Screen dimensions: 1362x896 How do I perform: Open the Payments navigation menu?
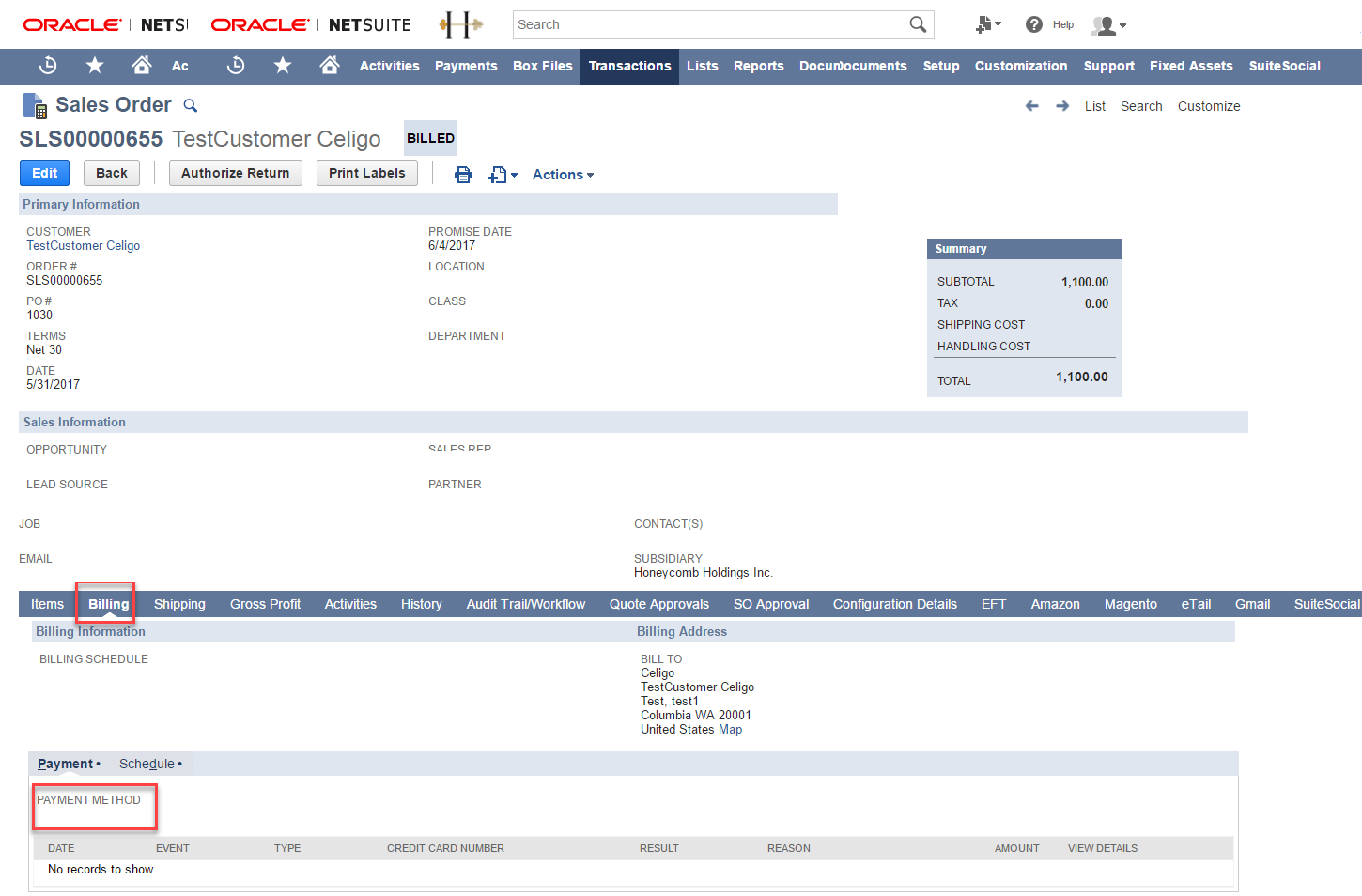click(466, 66)
